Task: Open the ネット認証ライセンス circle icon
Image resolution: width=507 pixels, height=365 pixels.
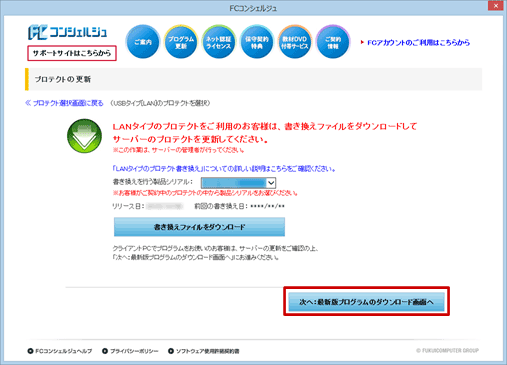Action: [x=219, y=42]
